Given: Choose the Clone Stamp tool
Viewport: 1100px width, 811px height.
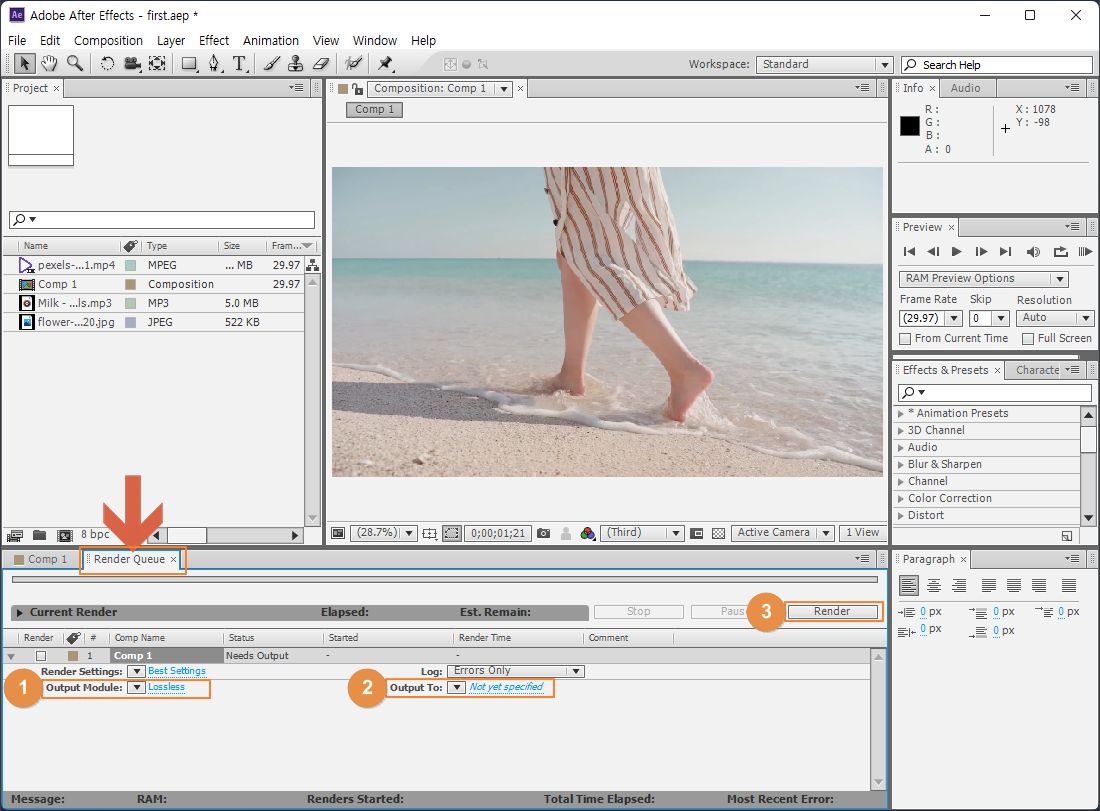Looking at the screenshot, I should click(x=295, y=64).
